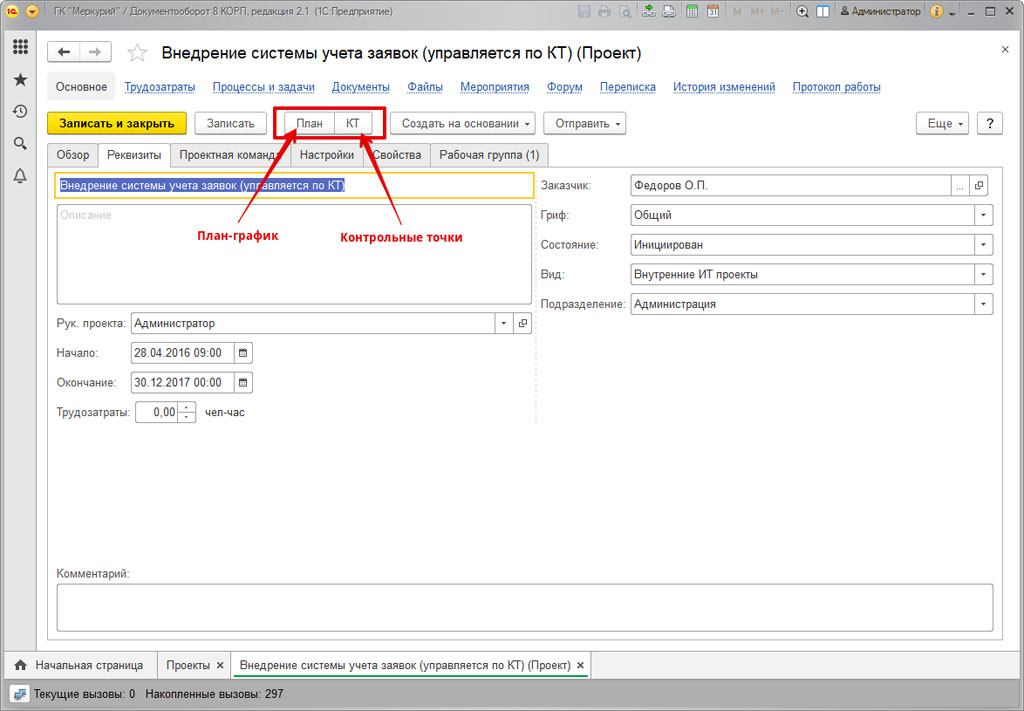Go forward with right arrow button
The height and width of the screenshot is (711, 1024).
coord(95,52)
